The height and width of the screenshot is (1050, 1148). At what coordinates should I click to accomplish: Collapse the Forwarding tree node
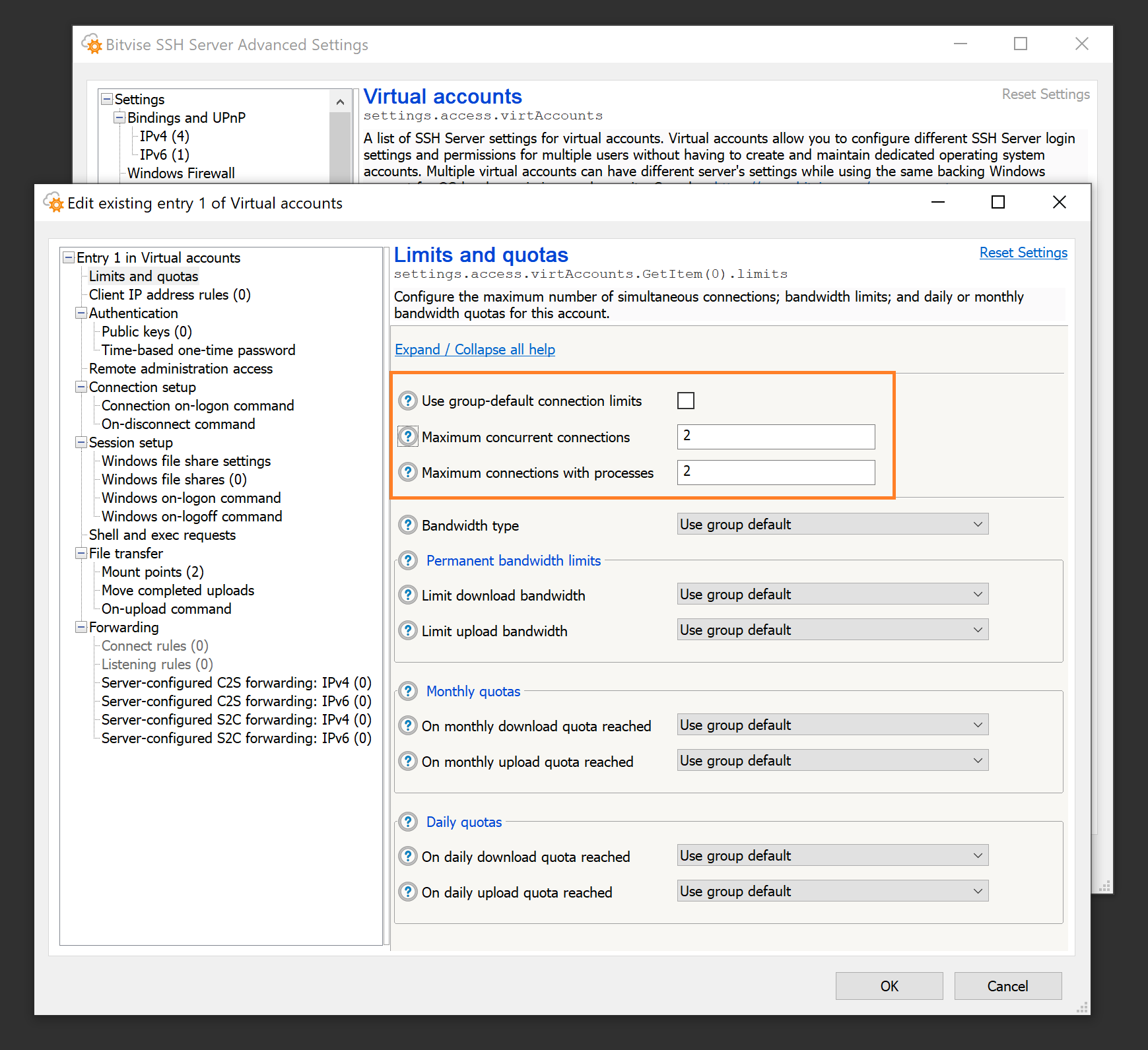pyautogui.click(x=81, y=628)
